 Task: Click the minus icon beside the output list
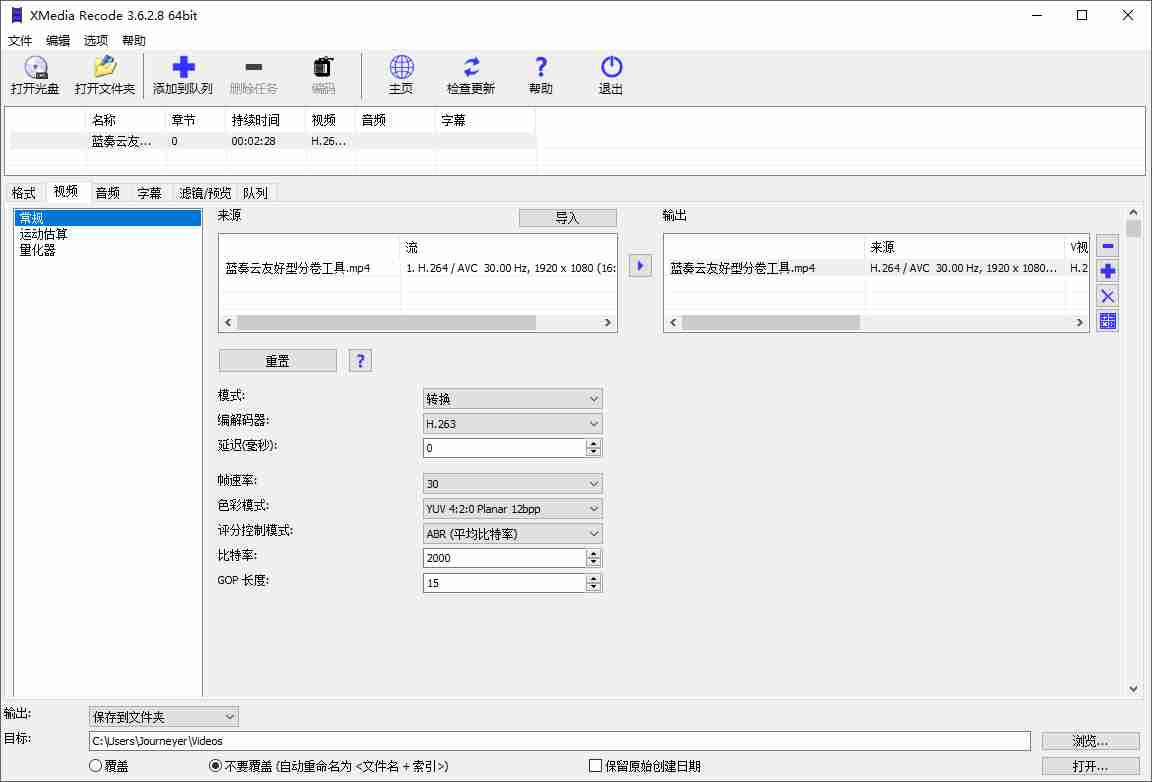[1107, 246]
